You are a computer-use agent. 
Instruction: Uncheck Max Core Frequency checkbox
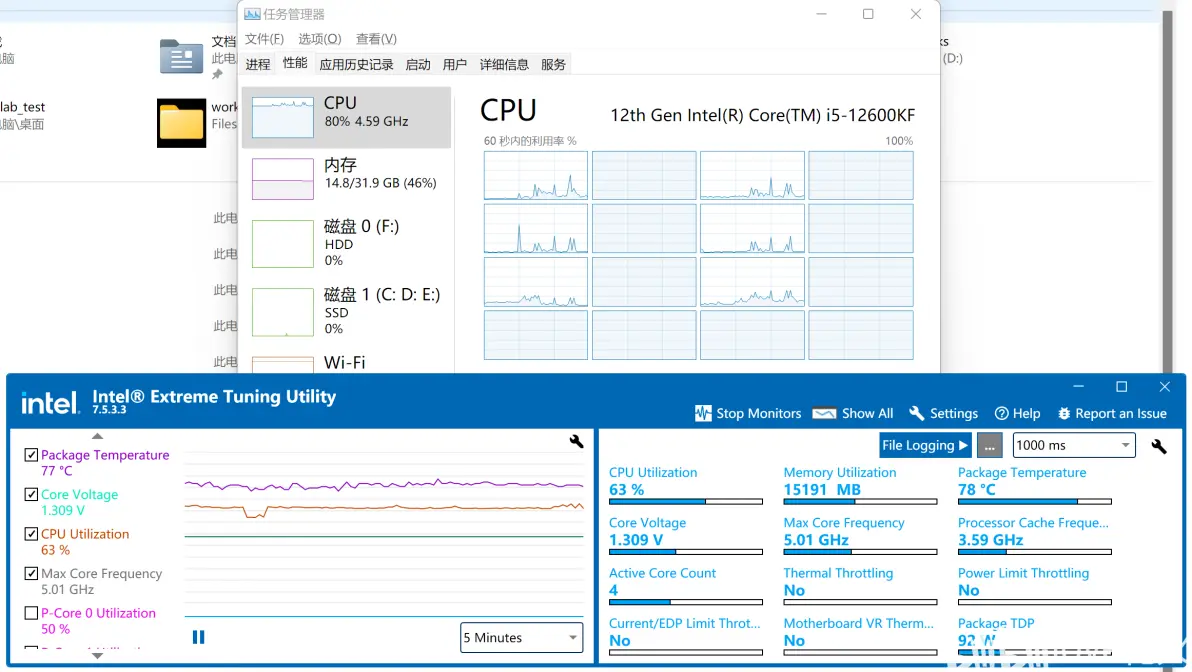point(31,573)
